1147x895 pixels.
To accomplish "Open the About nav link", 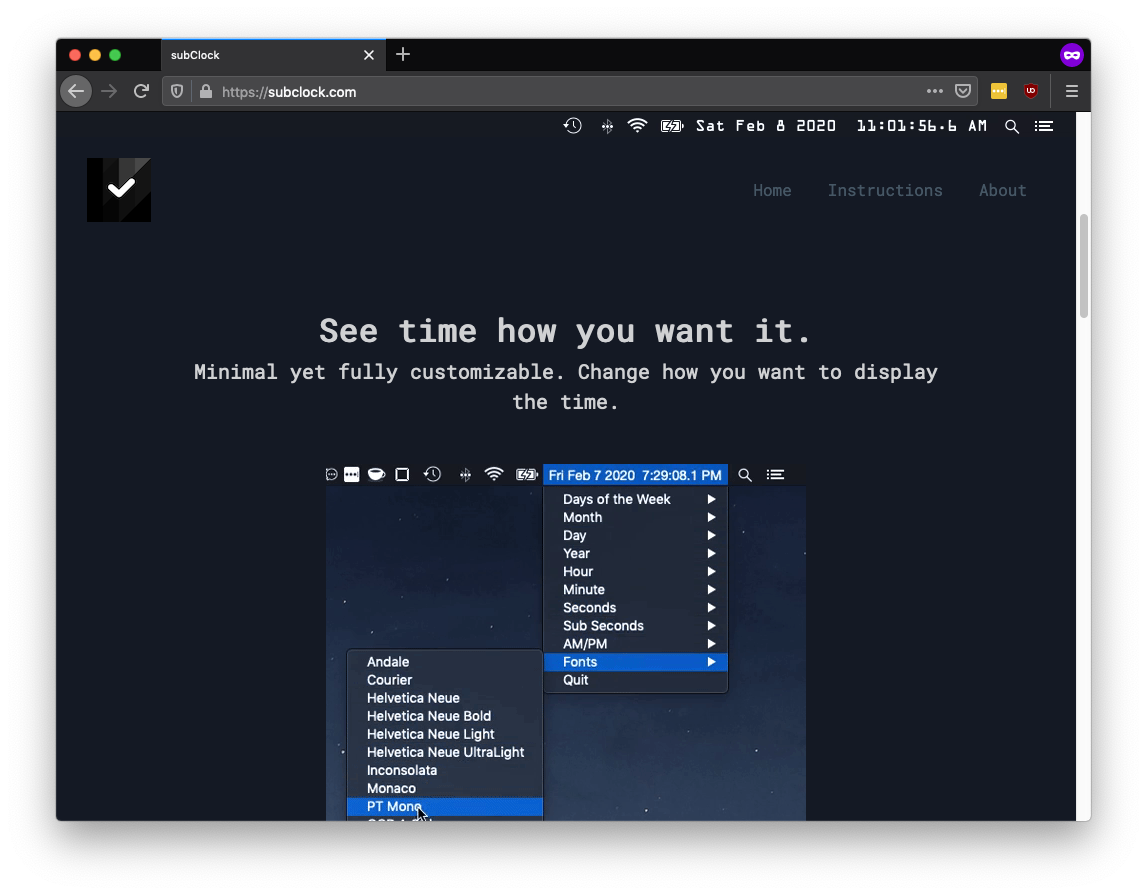I will click(x=1002, y=190).
